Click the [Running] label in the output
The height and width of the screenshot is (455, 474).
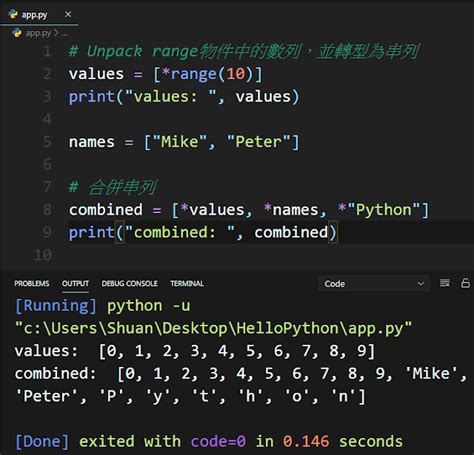click(x=56, y=306)
